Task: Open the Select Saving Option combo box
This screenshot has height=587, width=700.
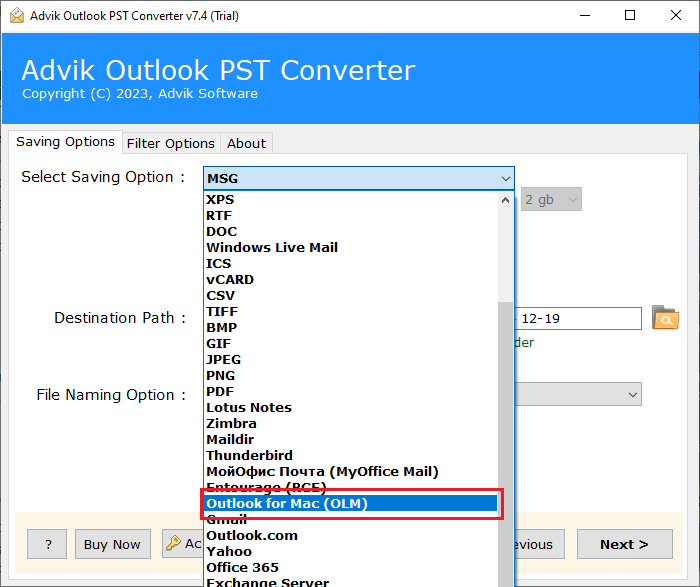Action: 358,179
